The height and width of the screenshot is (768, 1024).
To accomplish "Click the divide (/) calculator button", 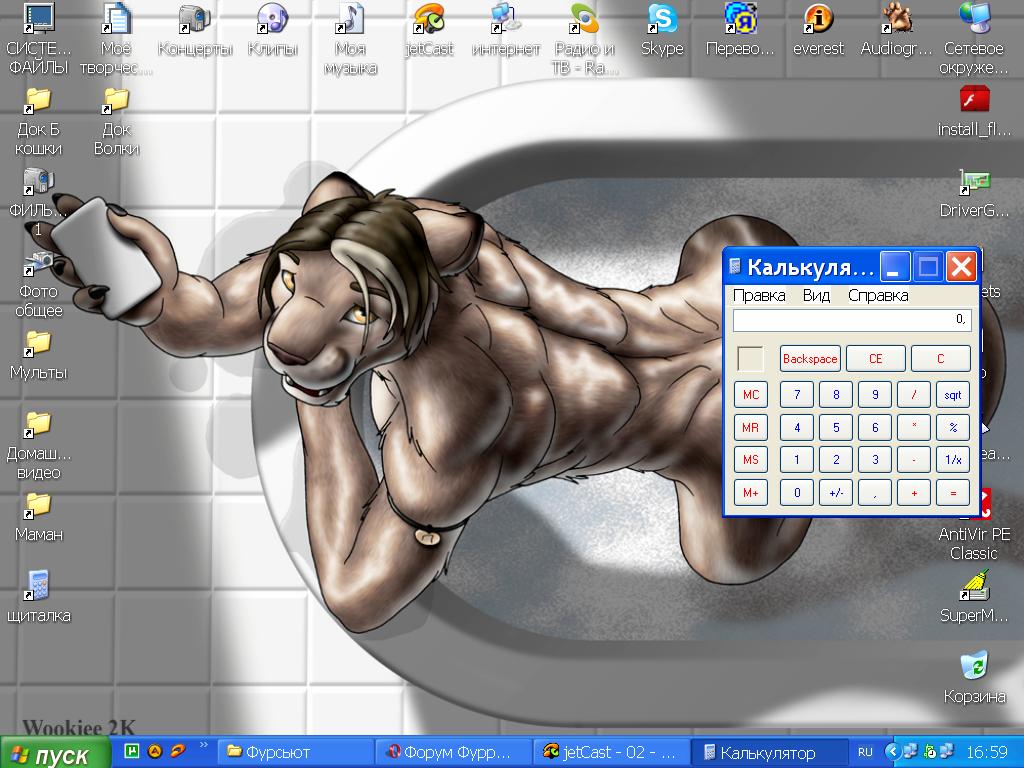I will click(x=914, y=394).
